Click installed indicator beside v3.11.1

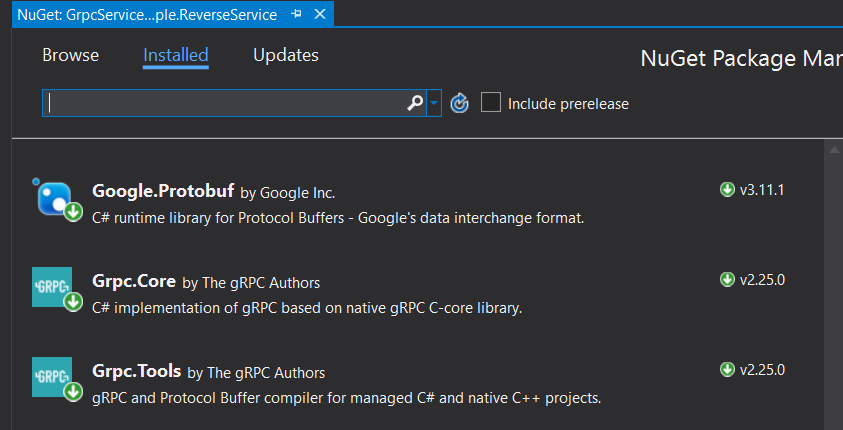click(727, 189)
